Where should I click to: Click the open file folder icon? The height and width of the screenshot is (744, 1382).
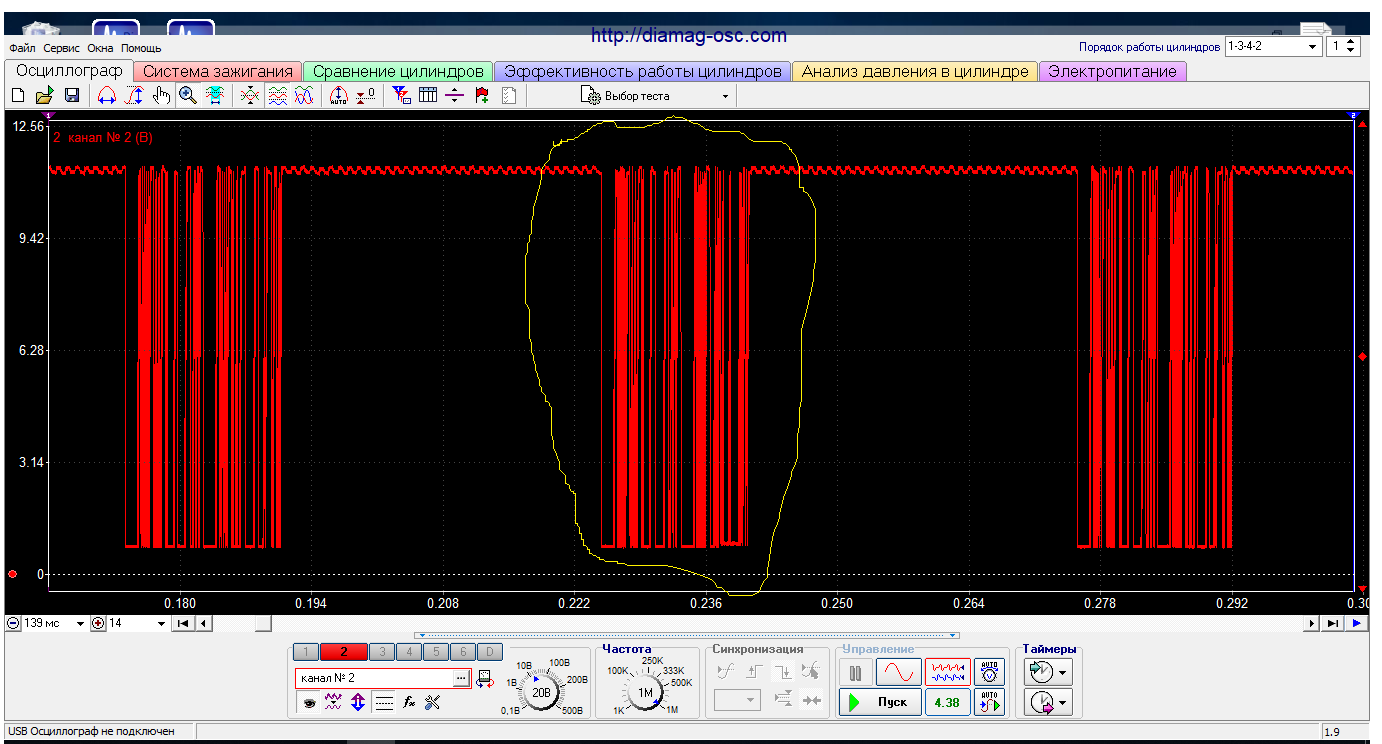[x=44, y=96]
